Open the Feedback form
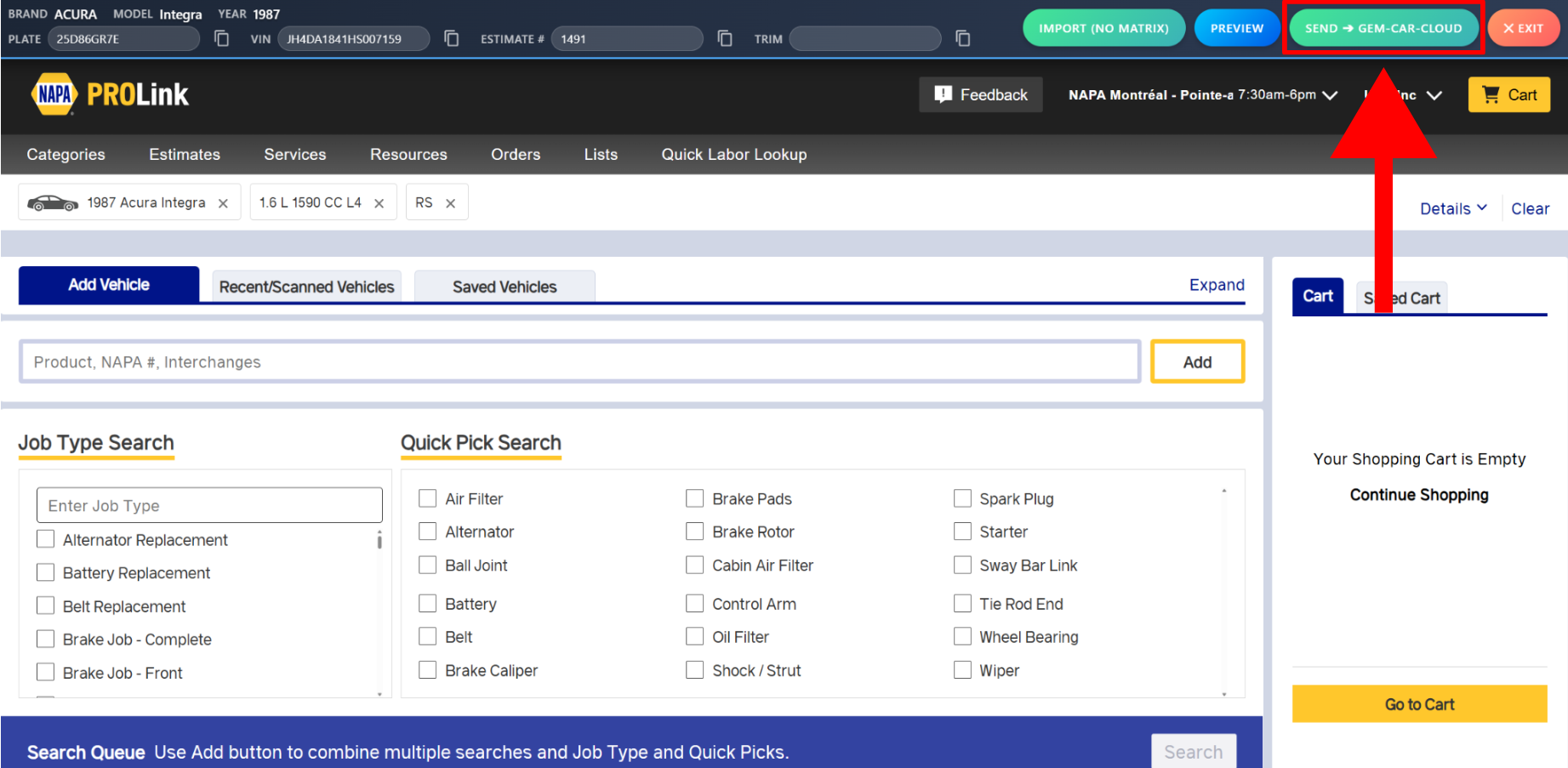The image size is (1568, 768). click(980, 94)
